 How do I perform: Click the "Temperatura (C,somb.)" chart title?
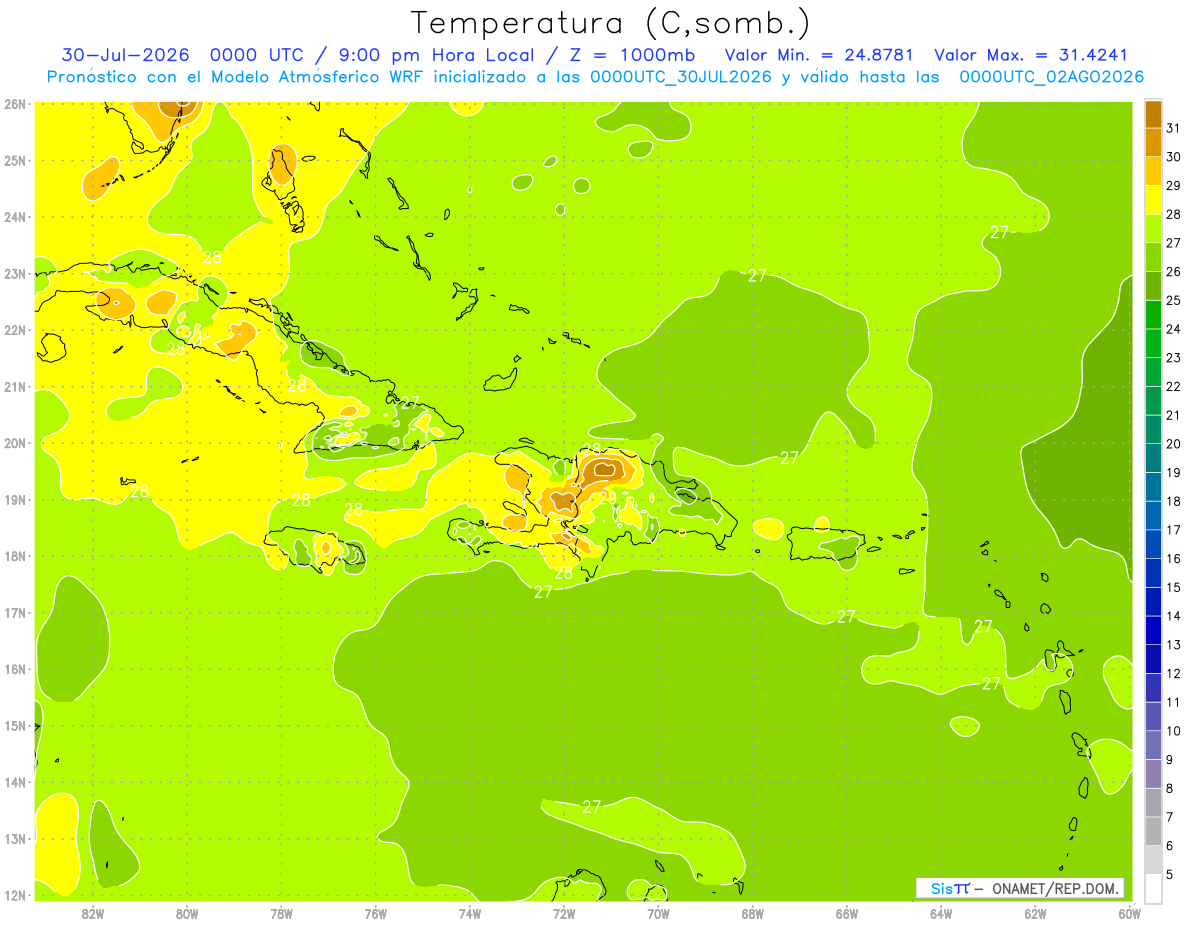[x=611, y=23]
